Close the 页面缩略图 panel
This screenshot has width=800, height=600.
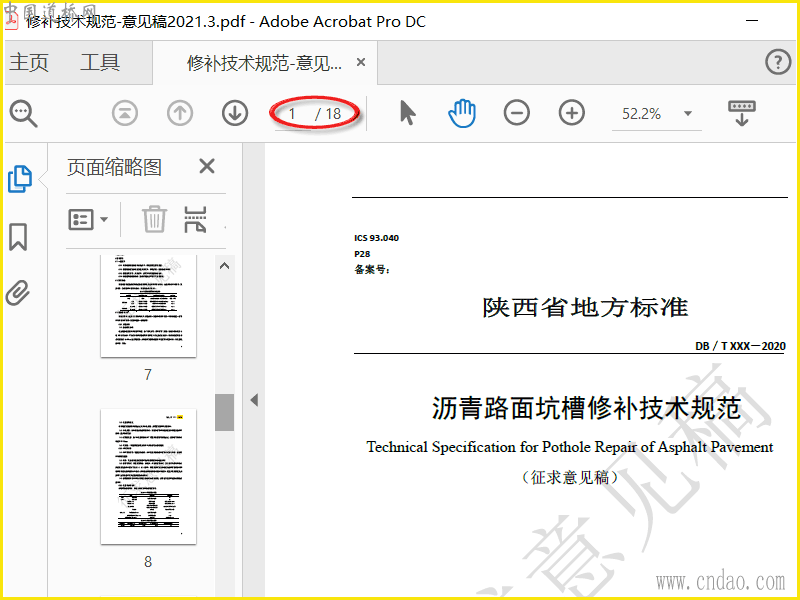(x=207, y=166)
